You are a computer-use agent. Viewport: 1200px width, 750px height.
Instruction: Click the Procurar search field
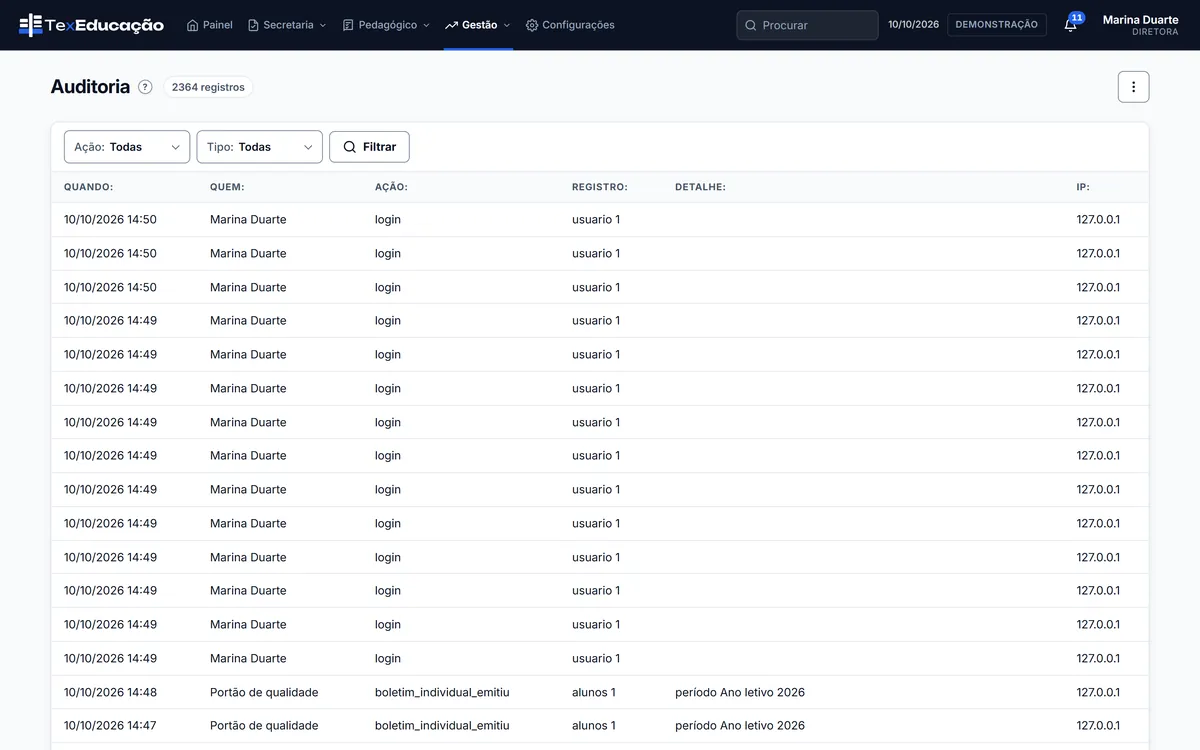click(807, 25)
